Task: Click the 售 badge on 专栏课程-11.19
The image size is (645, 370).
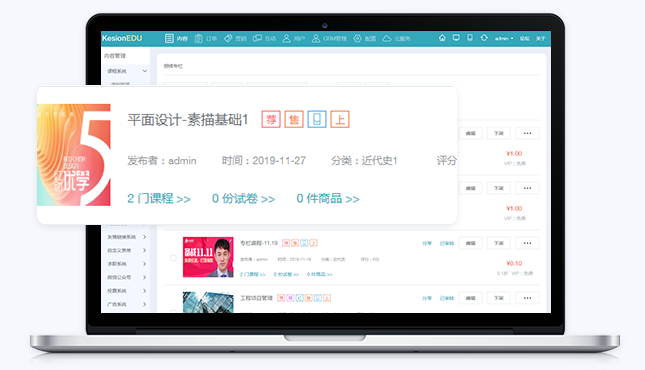Action: (295, 243)
